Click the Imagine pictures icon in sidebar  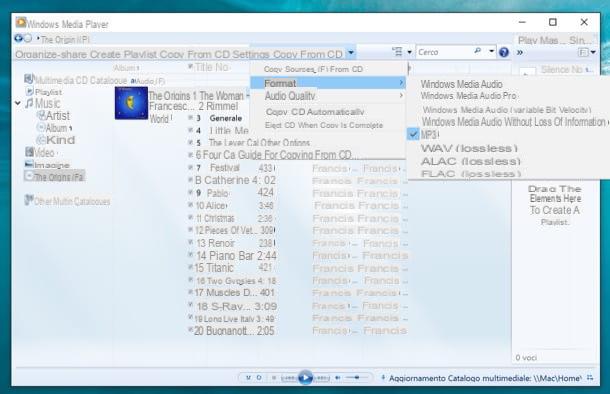tap(29, 164)
